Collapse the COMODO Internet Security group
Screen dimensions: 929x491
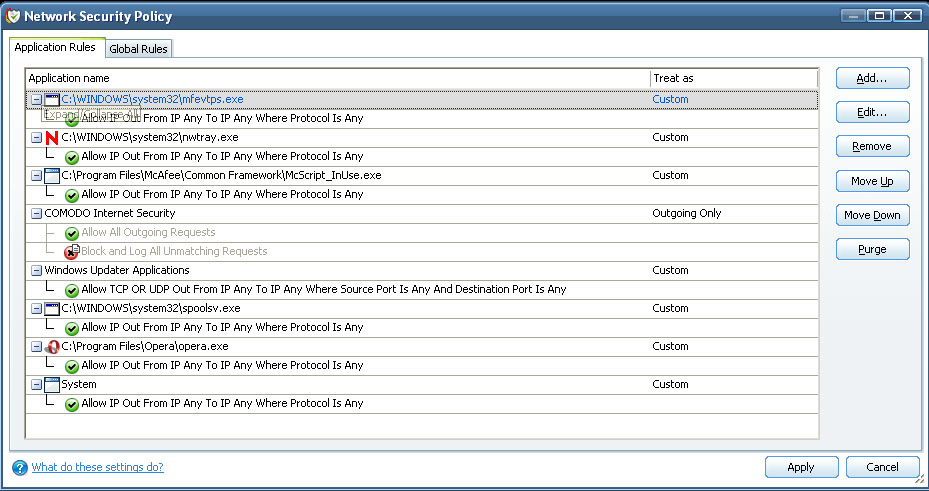tap(36, 214)
